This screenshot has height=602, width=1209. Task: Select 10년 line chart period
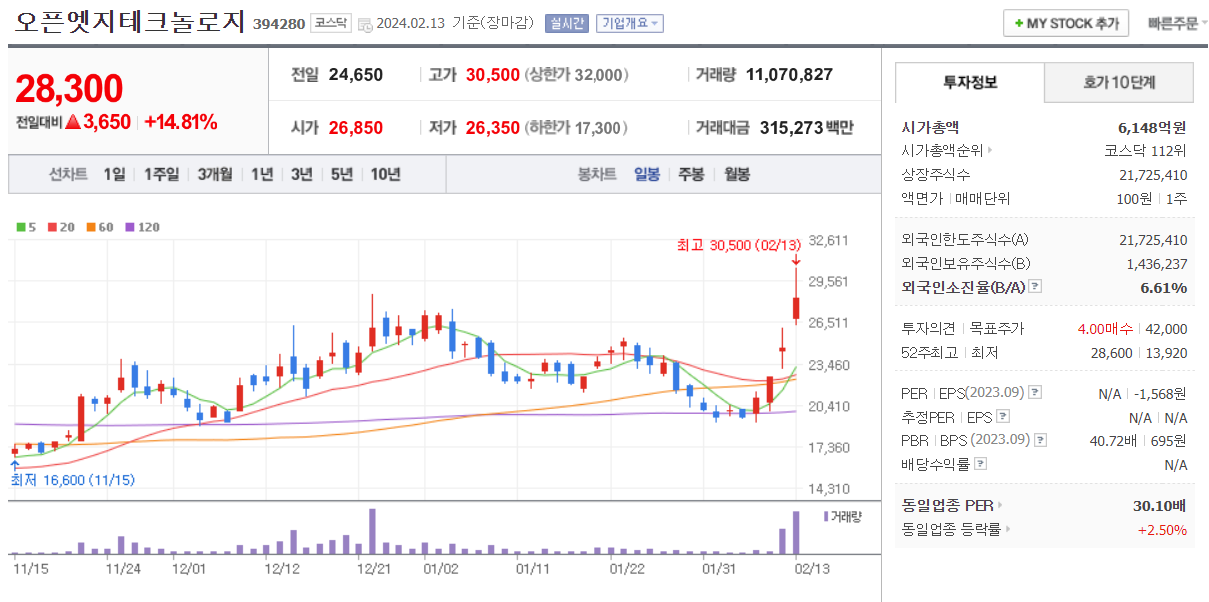(x=385, y=174)
